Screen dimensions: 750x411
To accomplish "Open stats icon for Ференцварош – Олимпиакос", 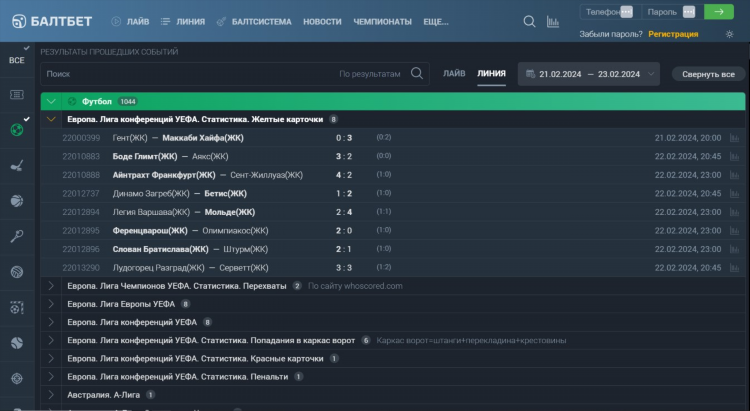I will point(734,231).
